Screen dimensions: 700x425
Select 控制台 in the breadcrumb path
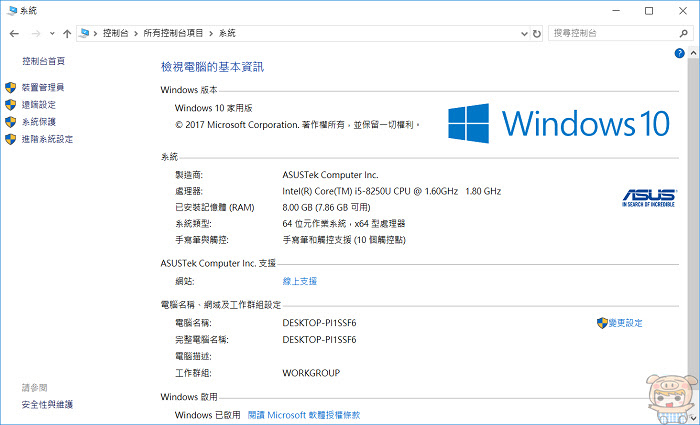click(x=116, y=33)
